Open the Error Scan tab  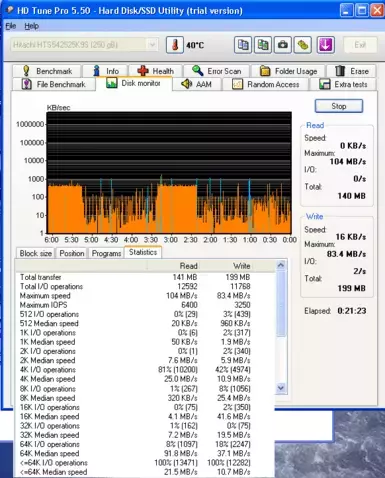point(217,71)
